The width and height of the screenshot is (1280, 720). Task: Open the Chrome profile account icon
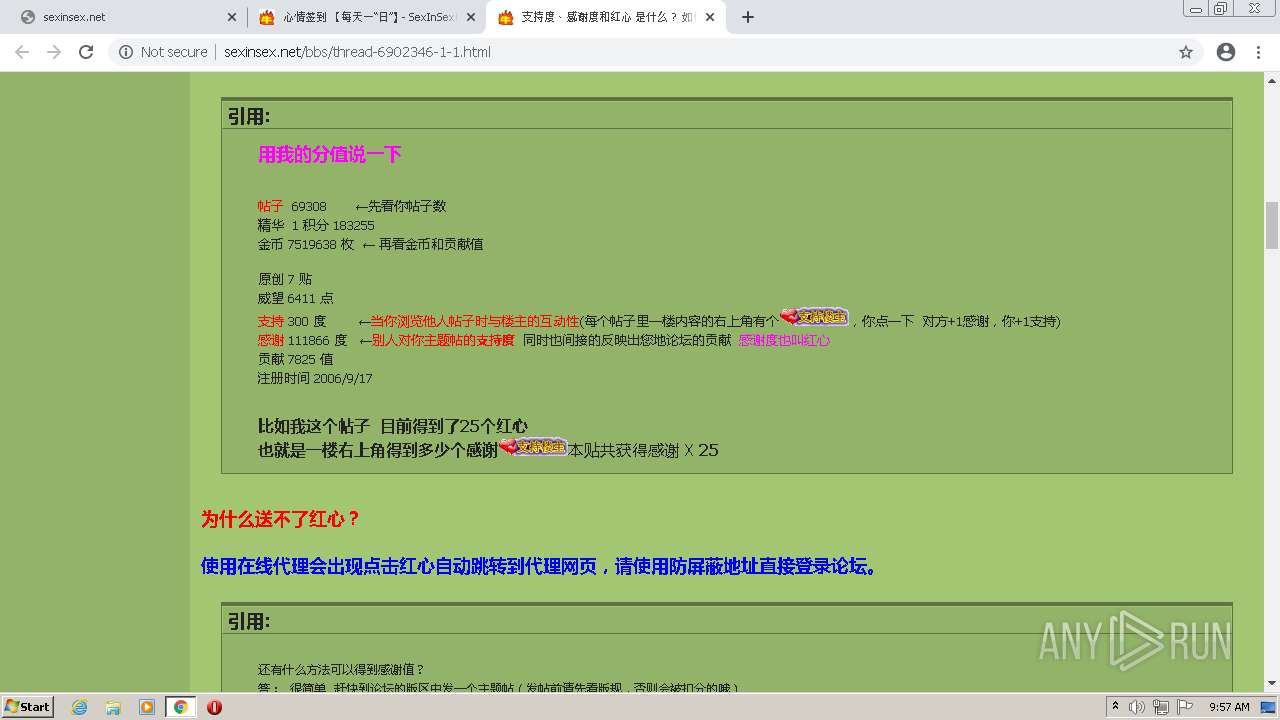tap(1226, 52)
